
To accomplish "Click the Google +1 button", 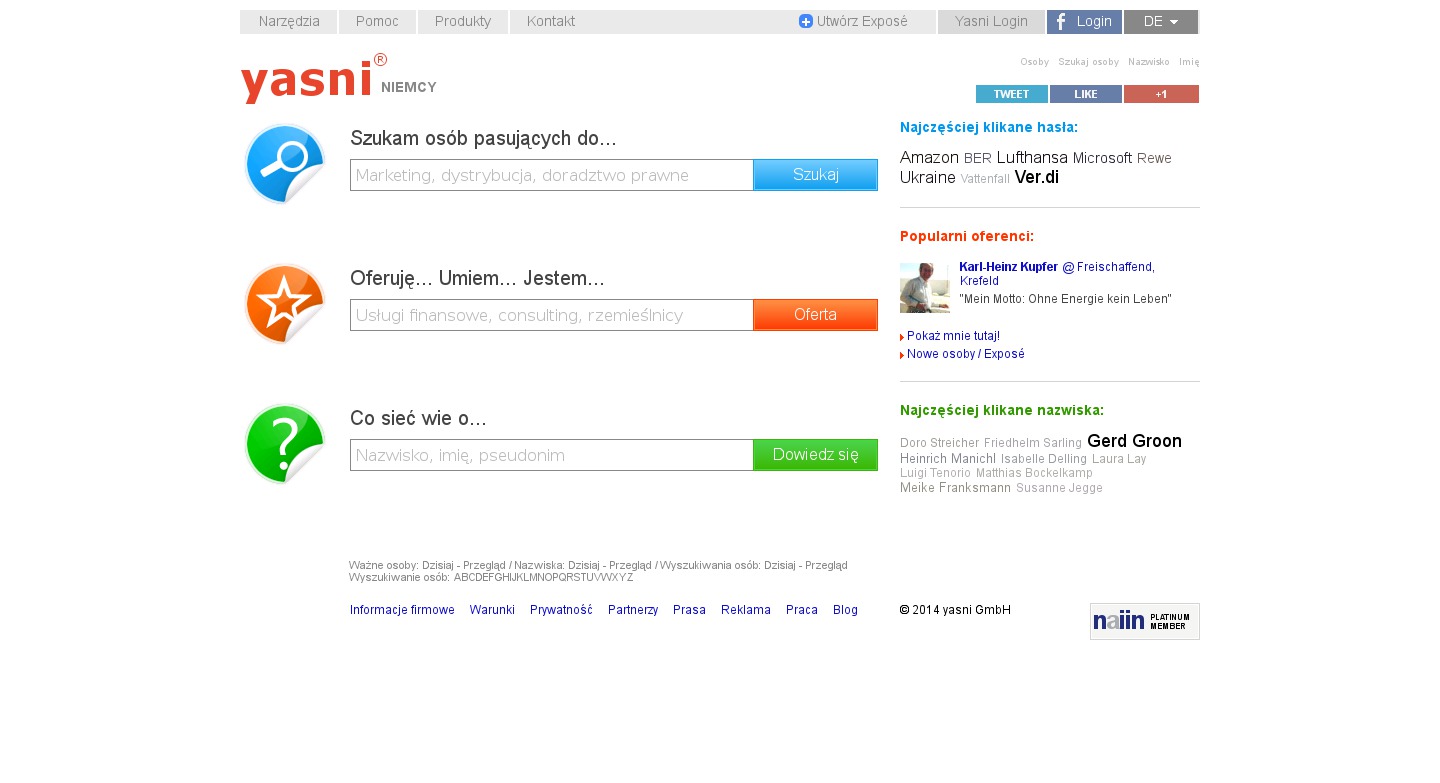I will point(1161,94).
